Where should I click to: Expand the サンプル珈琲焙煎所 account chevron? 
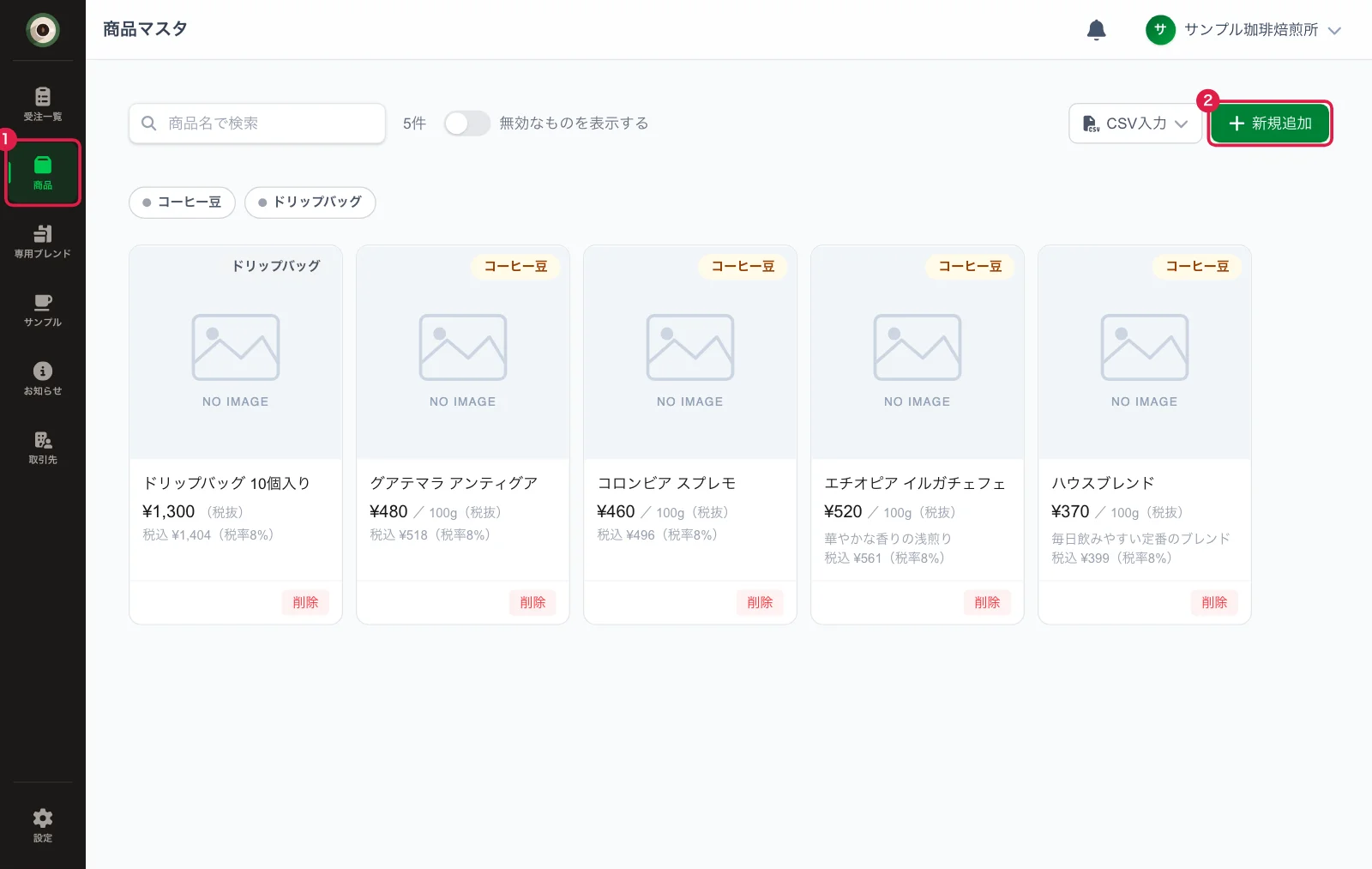click(1334, 31)
